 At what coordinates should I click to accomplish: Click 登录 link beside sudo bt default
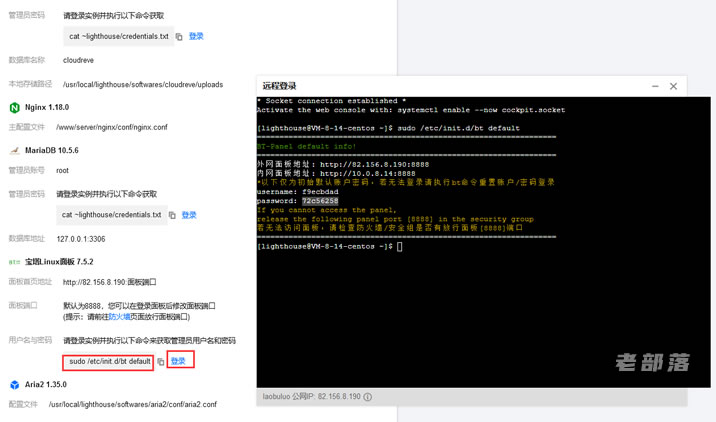click(178, 361)
